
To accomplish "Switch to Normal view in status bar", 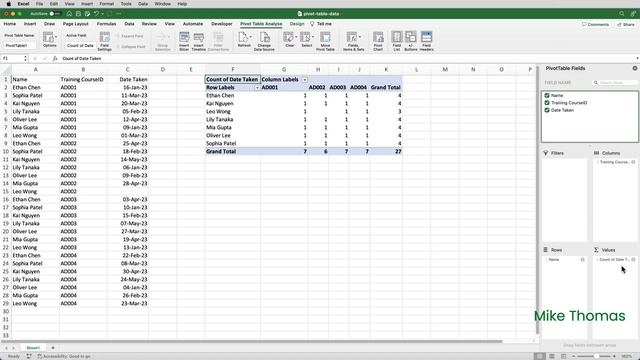I will point(540,356).
